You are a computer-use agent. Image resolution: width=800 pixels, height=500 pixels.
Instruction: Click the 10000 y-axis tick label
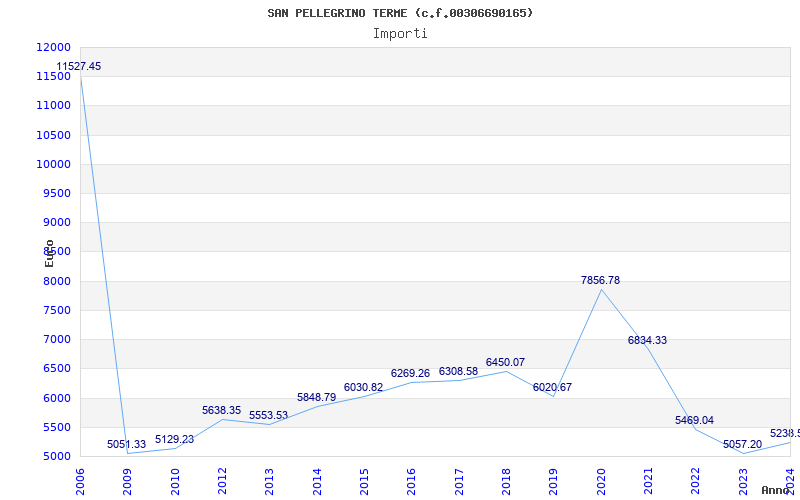point(53,164)
